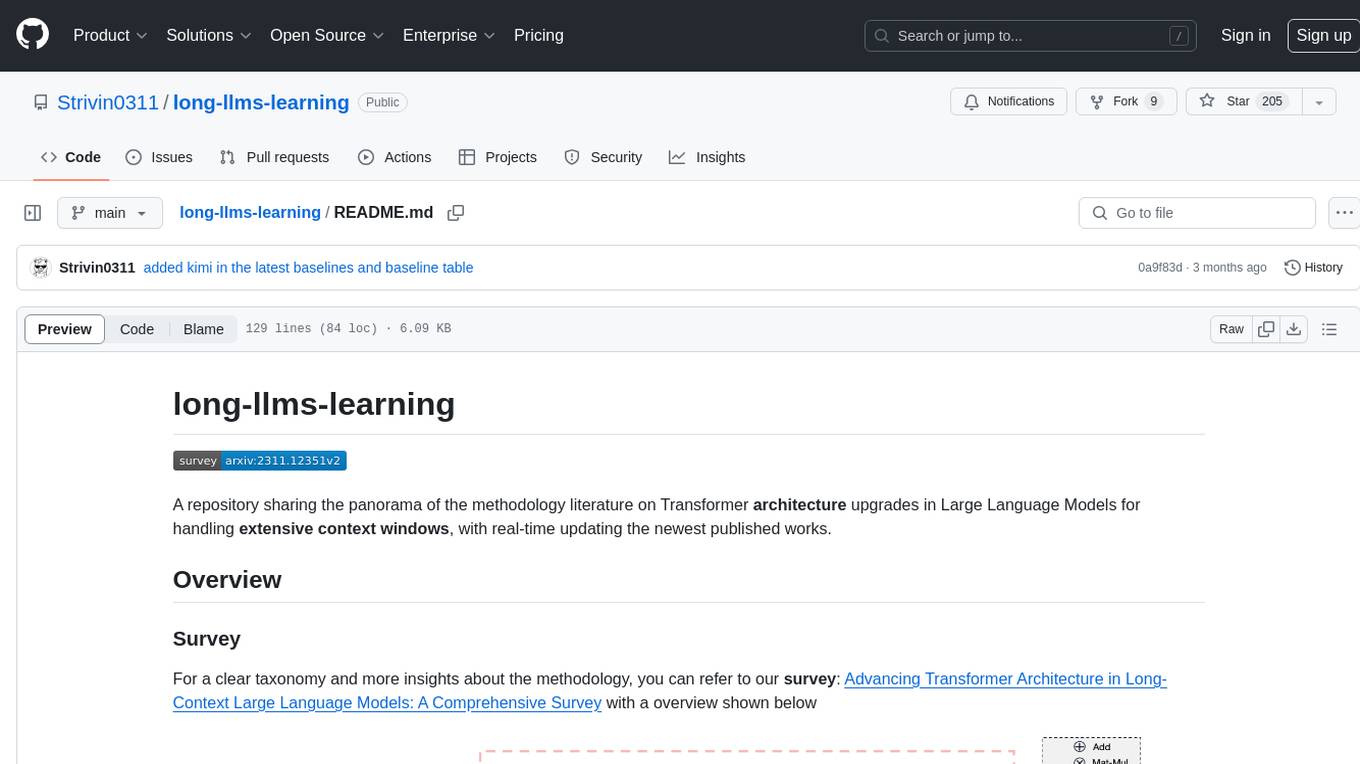This screenshot has width=1360, height=764.
Task: Click the Public visibility label
Action: (x=383, y=102)
